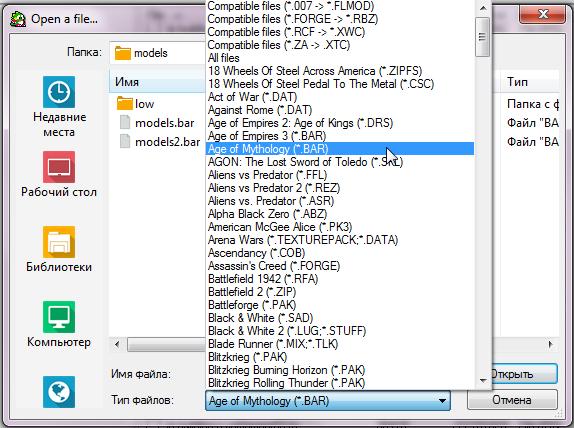Select Black & White (*.SAD)
This screenshot has height=428, width=574.
click(340, 318)
